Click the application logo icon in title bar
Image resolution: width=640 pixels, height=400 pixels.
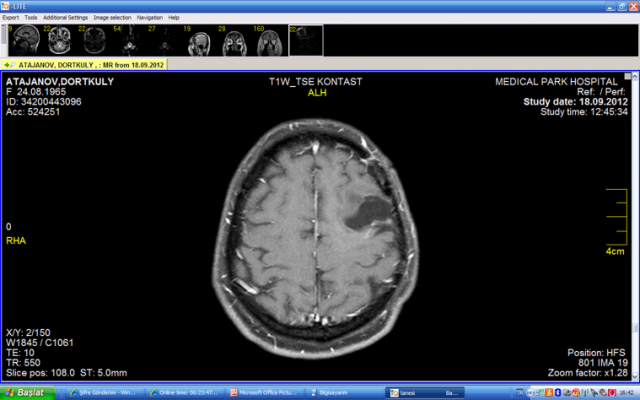[x=5, y=6]
